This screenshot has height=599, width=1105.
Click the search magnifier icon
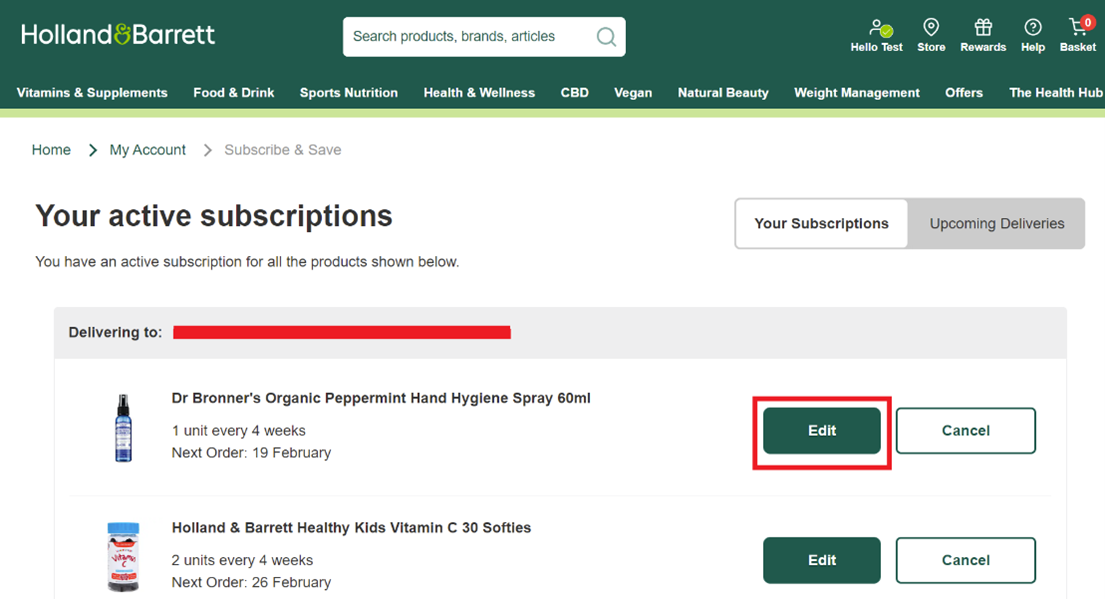(605, 37)
